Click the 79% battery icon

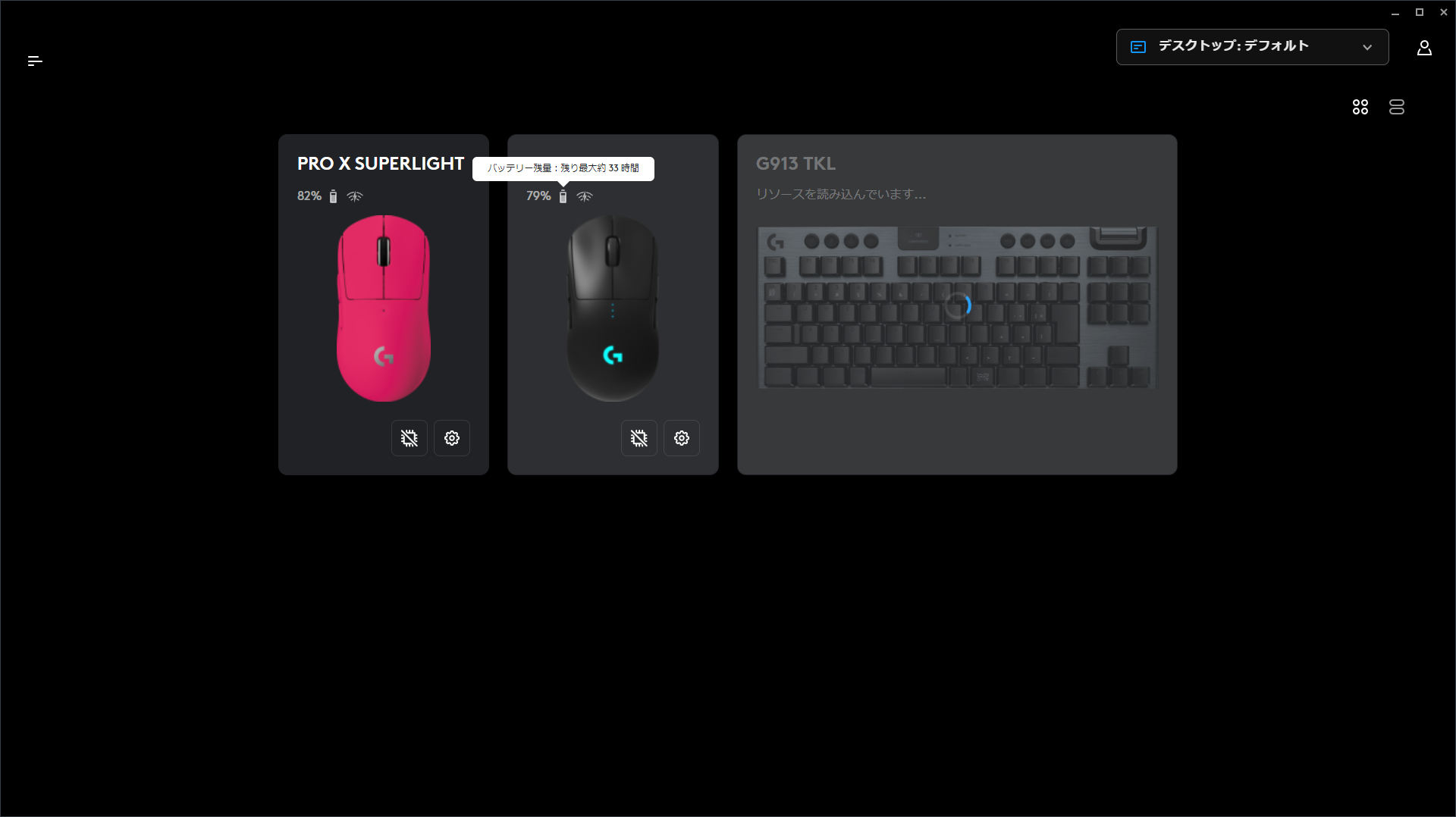click(563, 196)
